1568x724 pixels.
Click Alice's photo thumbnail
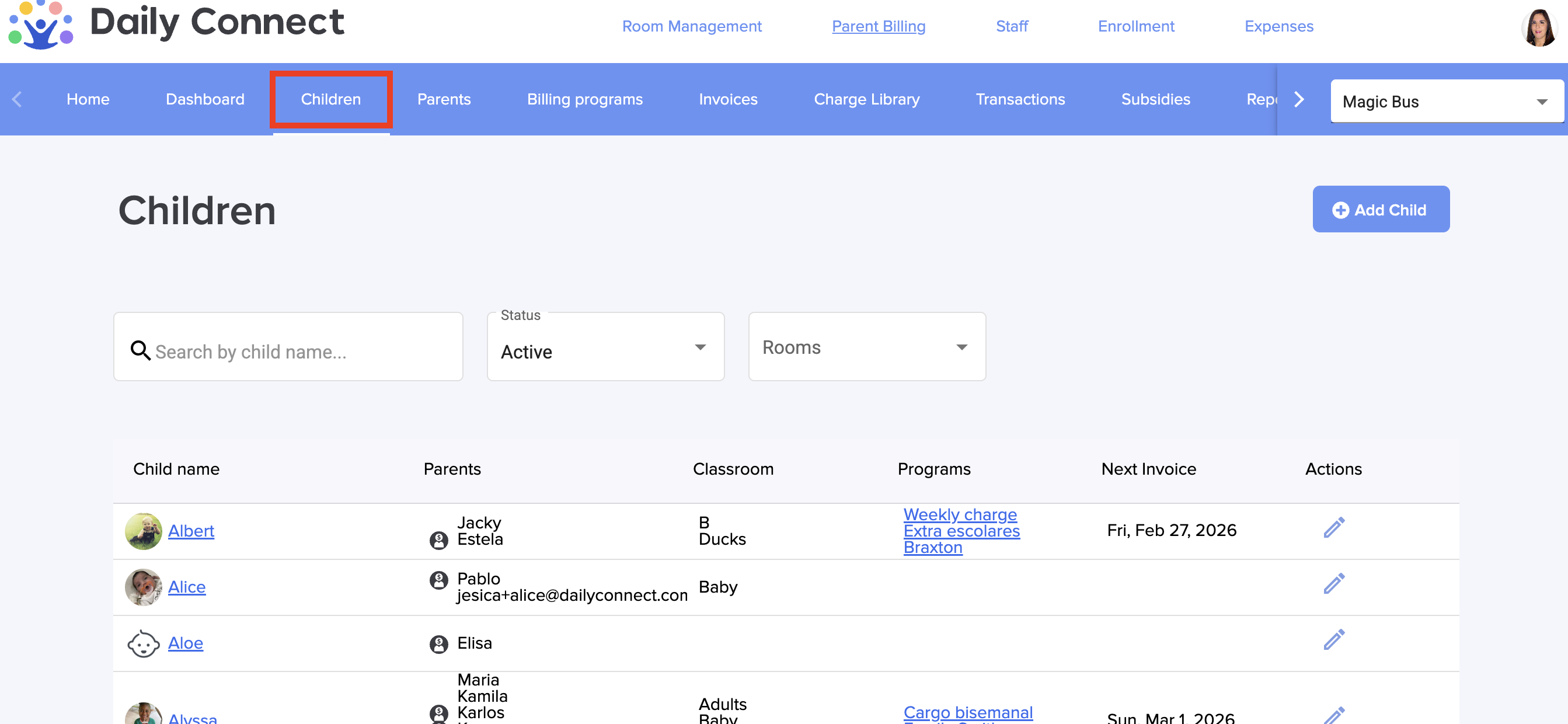tap(143, 587)
